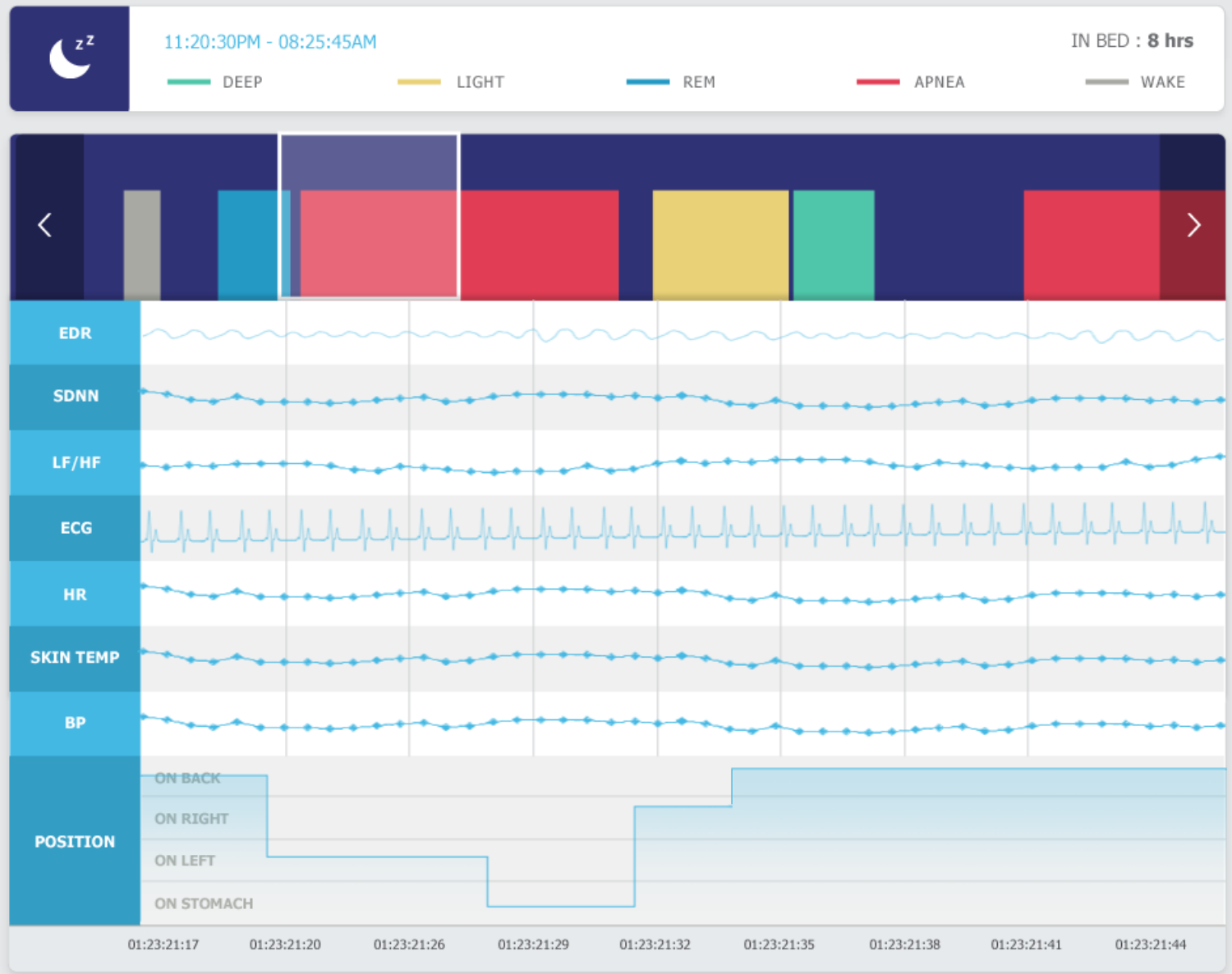
Task: Click the DEEP legend green line
Action: click(x=189, y=82)
